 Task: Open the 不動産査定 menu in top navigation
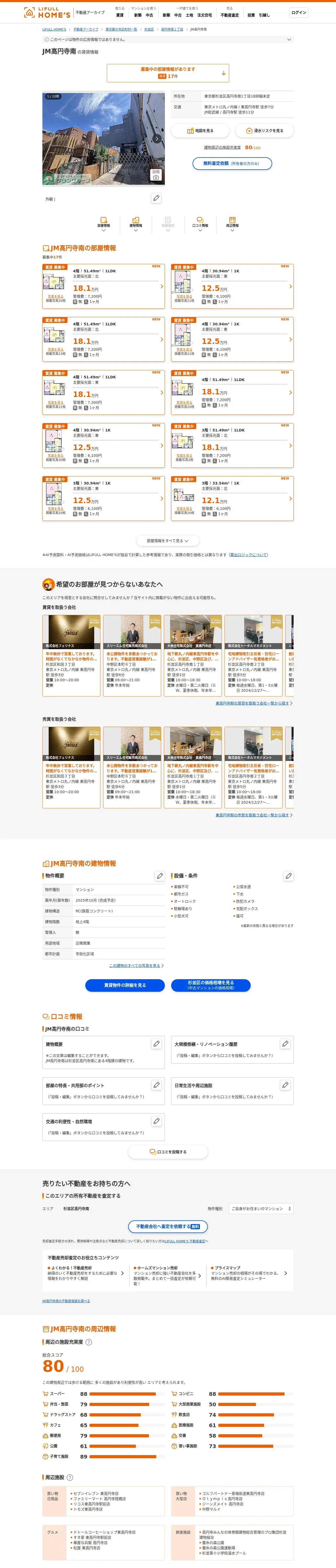230,15
